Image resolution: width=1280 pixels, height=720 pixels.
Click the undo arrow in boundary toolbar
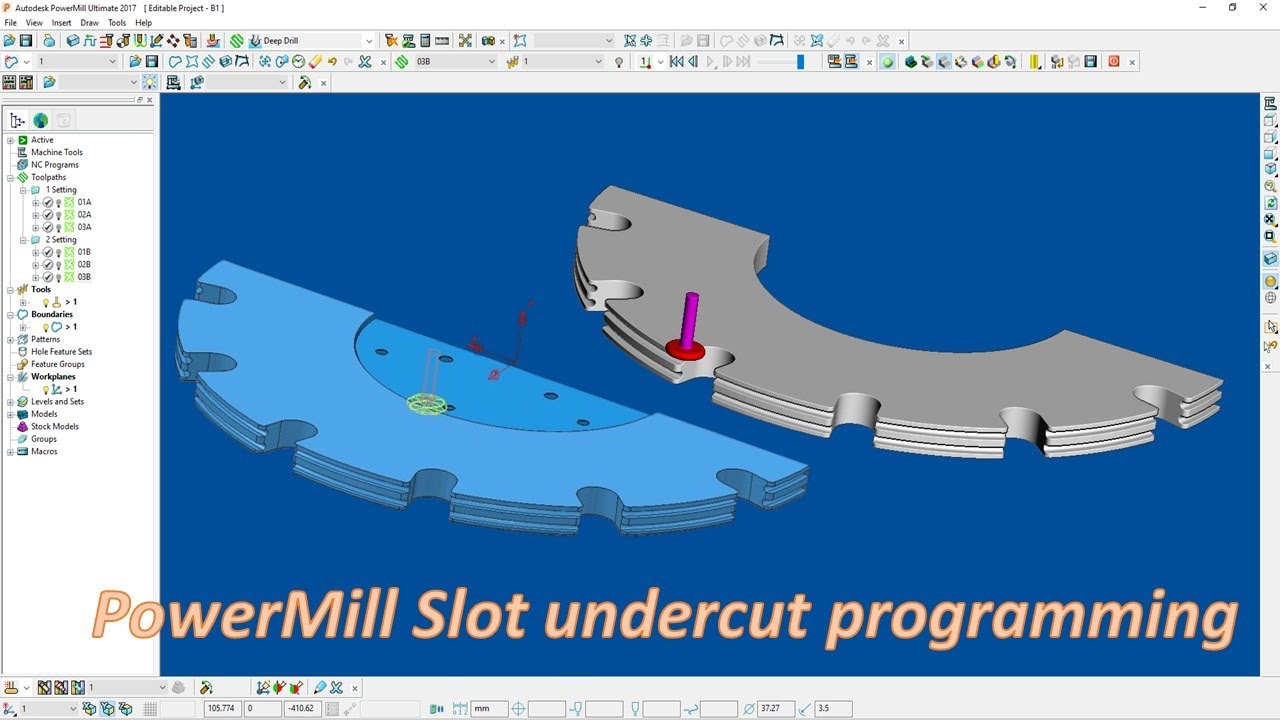tap(332, 62)
